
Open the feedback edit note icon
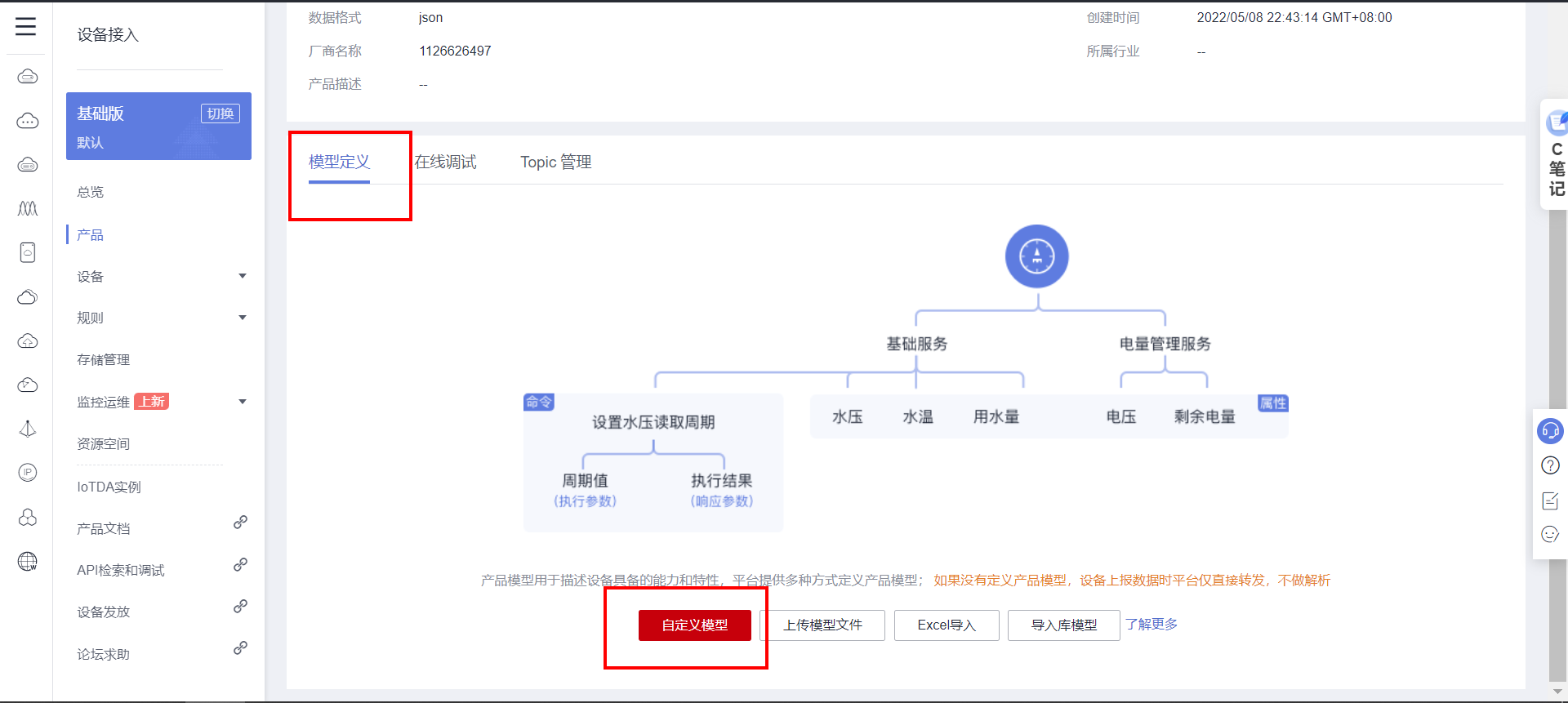click(x=1550, y=501)
